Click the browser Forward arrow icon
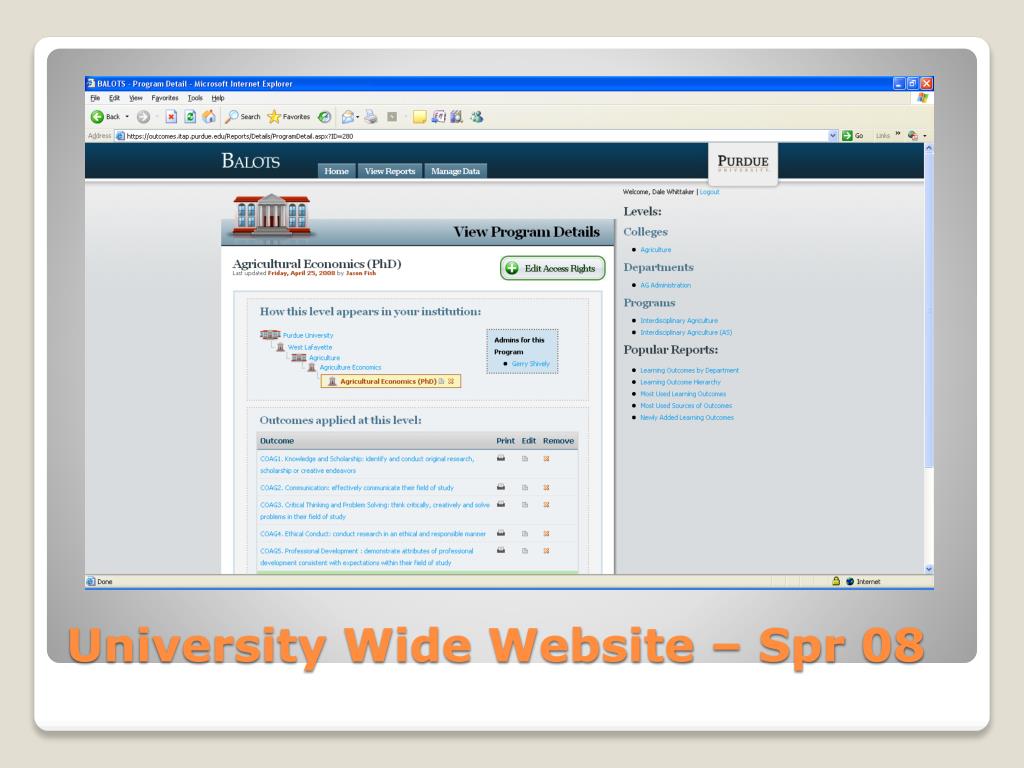This screenshot has width=1024, height=768. 143,117
